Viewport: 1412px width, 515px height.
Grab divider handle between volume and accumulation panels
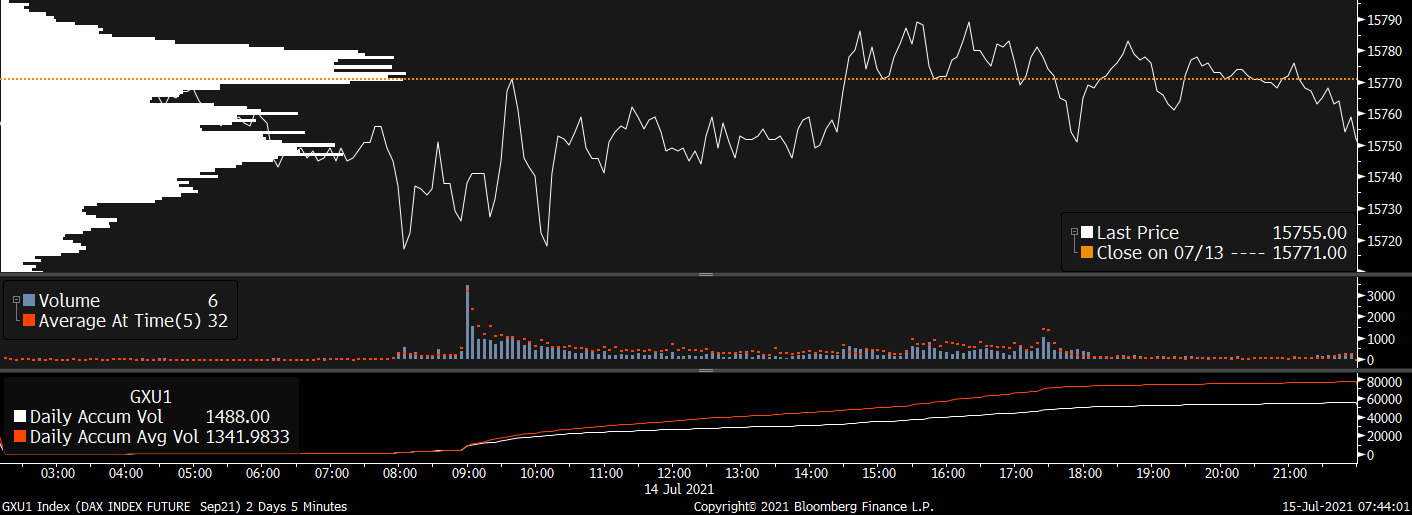pos(705,370)
